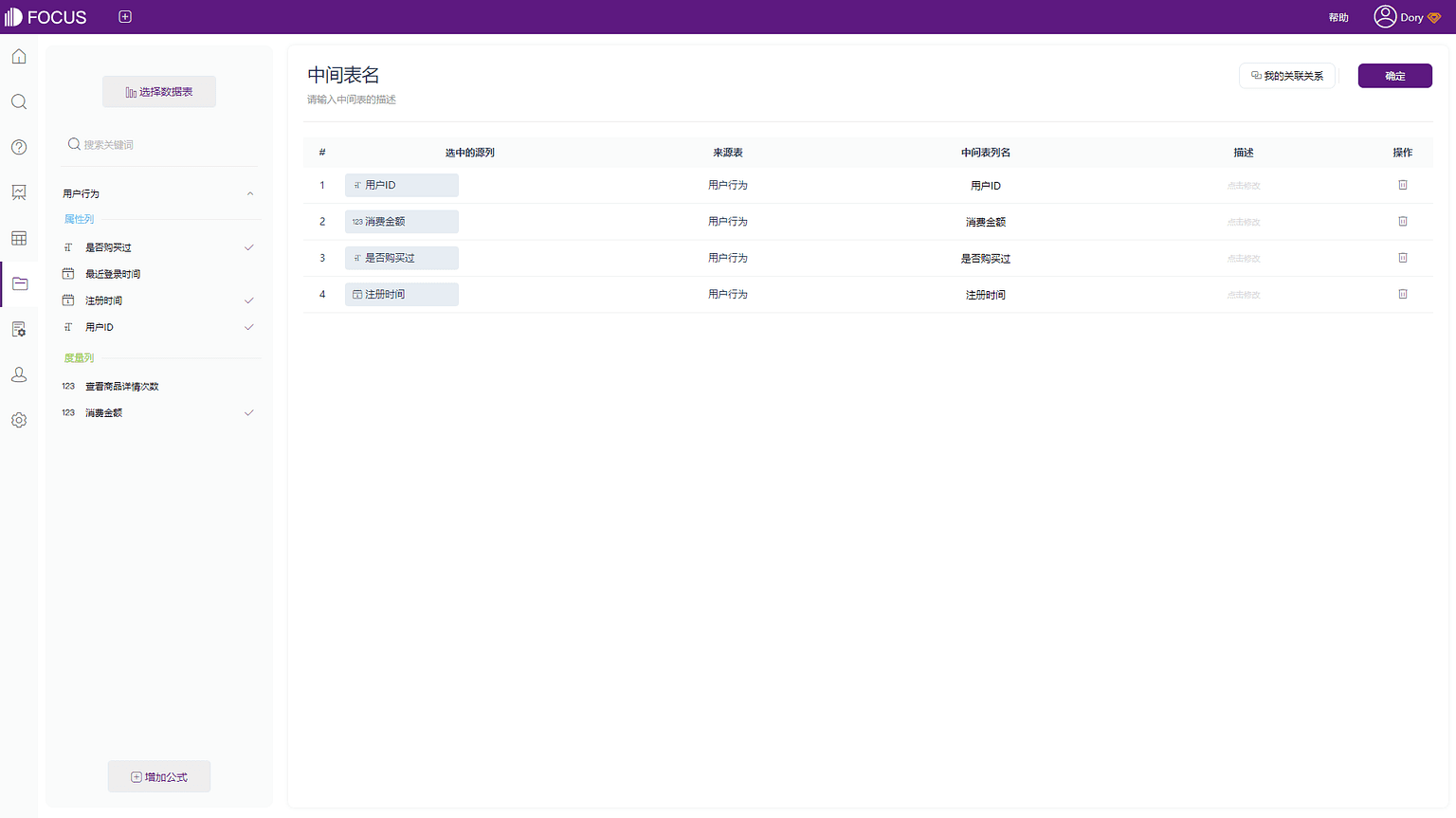This screenshot has height=818, width=1456.
Task: Delete the 用户ID row
Action: (1403, 185)
